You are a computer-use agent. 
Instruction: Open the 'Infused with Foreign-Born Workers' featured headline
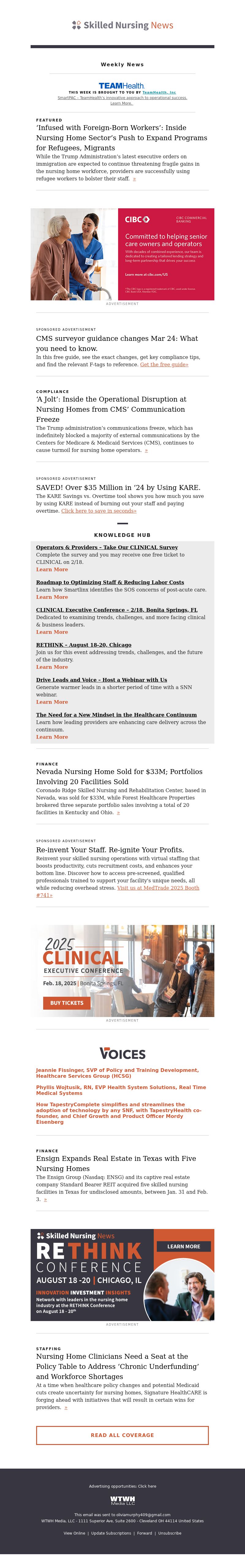click(122, 137)
